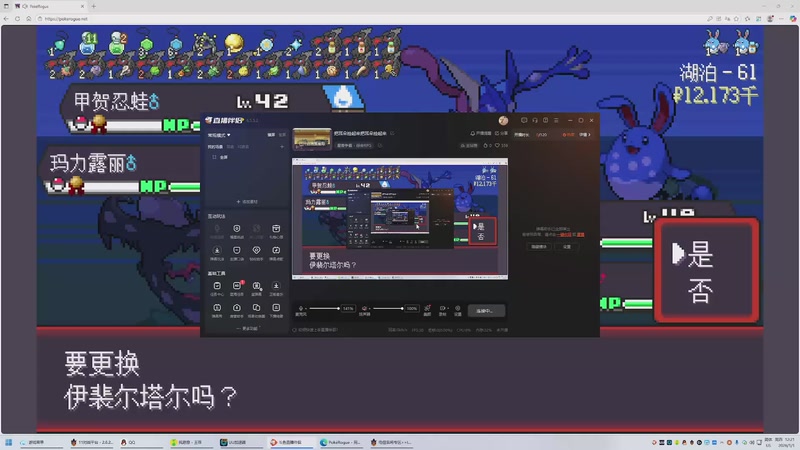
Task: Open the headset support icon in title bar
Action: 535,120
